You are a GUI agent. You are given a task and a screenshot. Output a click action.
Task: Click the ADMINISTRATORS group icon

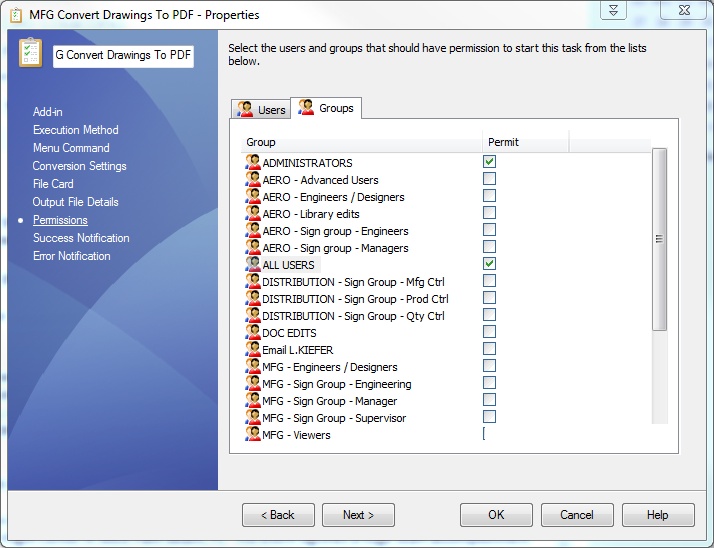click(x=253, y=162)
